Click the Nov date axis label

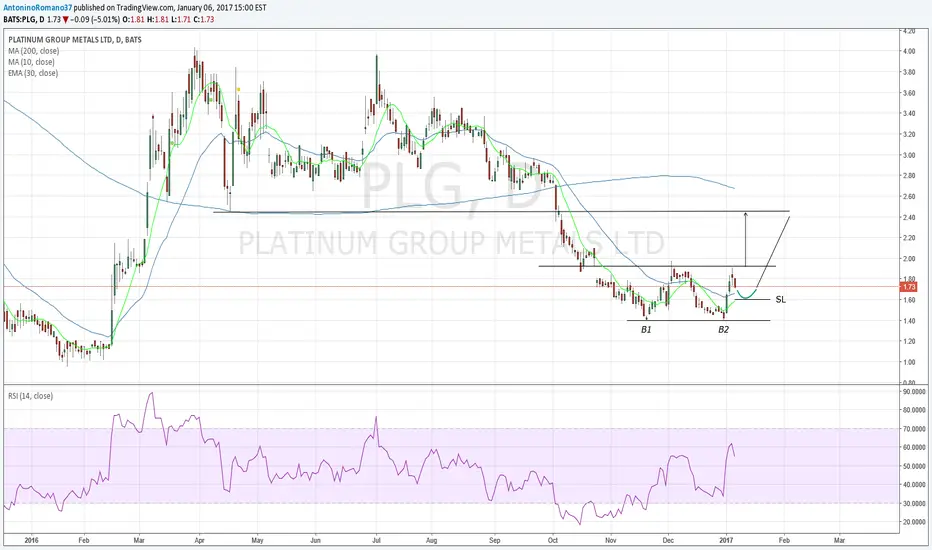(x=610, y=540)
